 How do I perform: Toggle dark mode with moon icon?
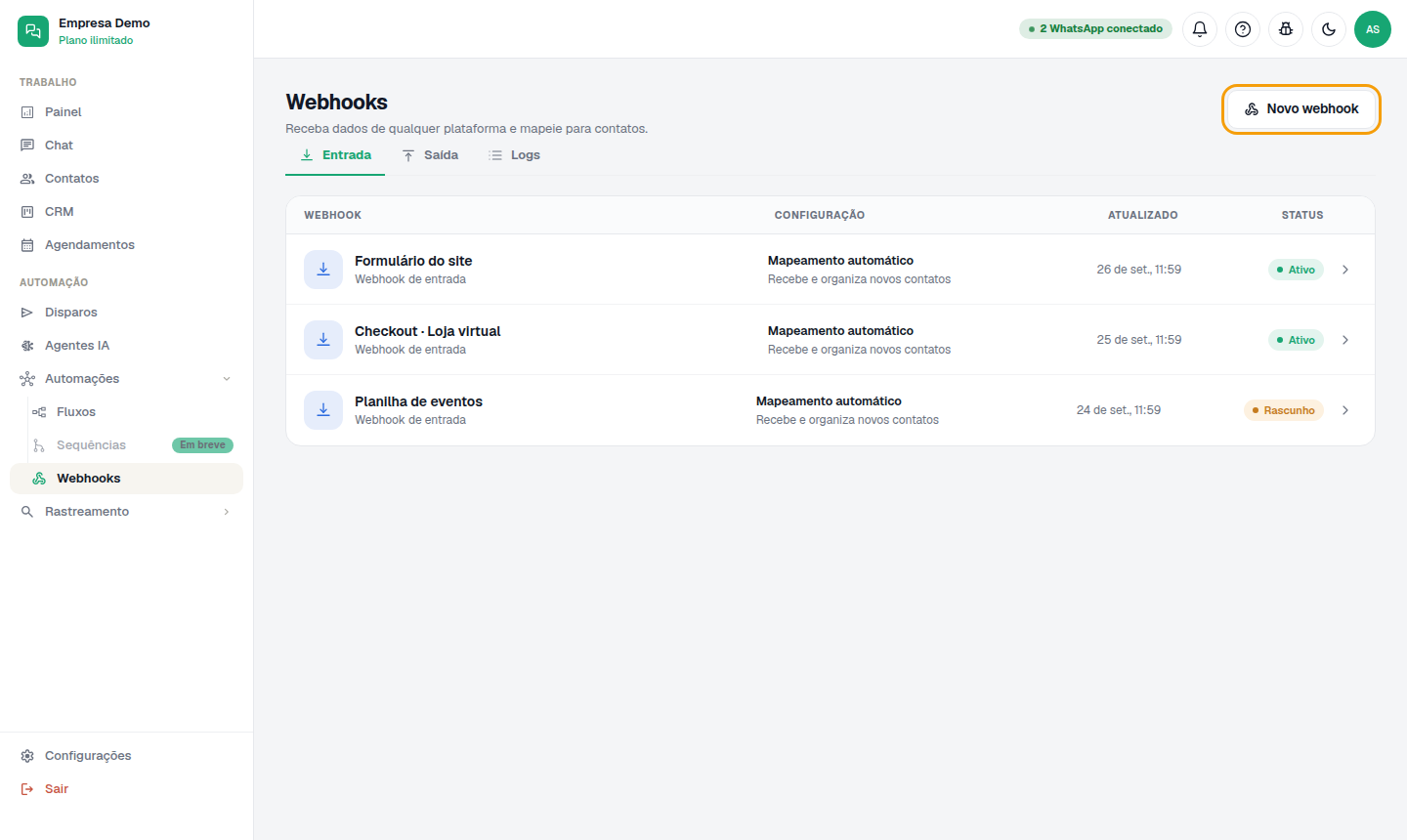1329,29
